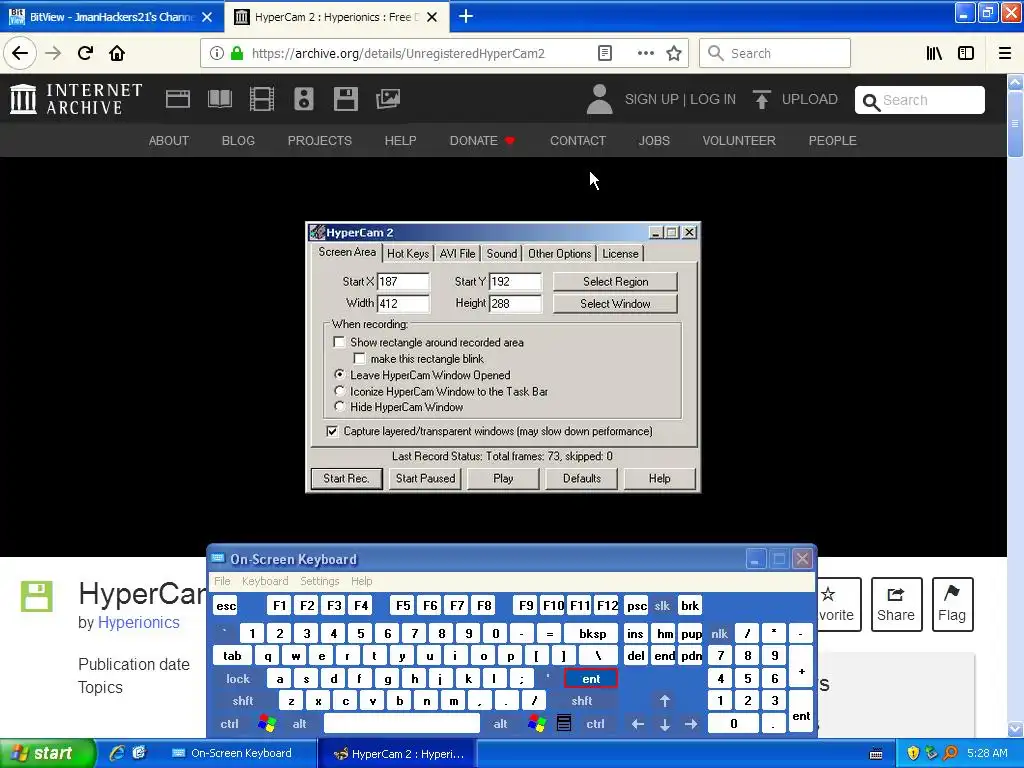1024x768 pixels.
Task: Click Internet Archive search box
Action: point(920,100)
